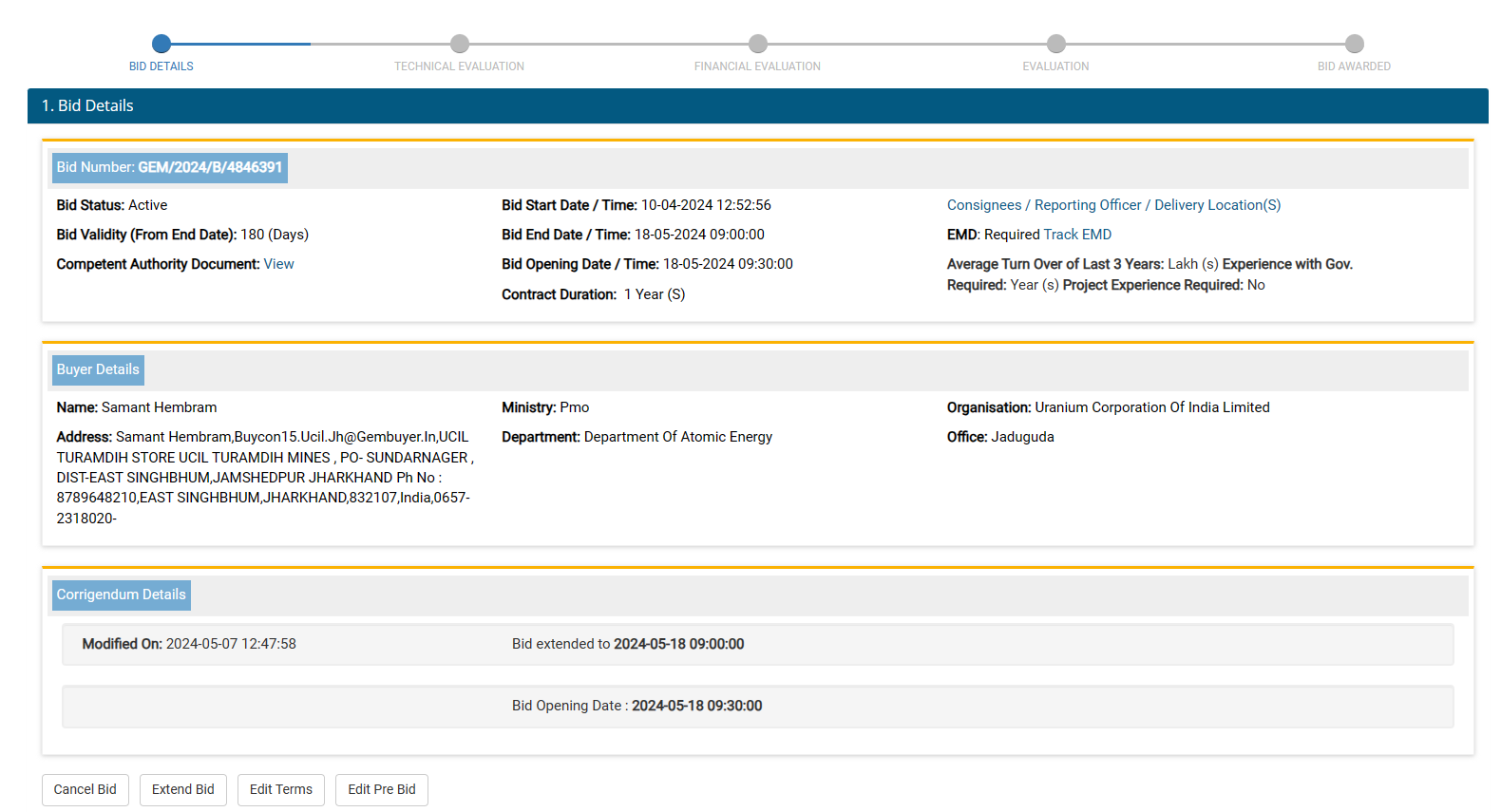Click the Financial Evaluation step circle
This screenshot has width=1501, height=812.
758,44
